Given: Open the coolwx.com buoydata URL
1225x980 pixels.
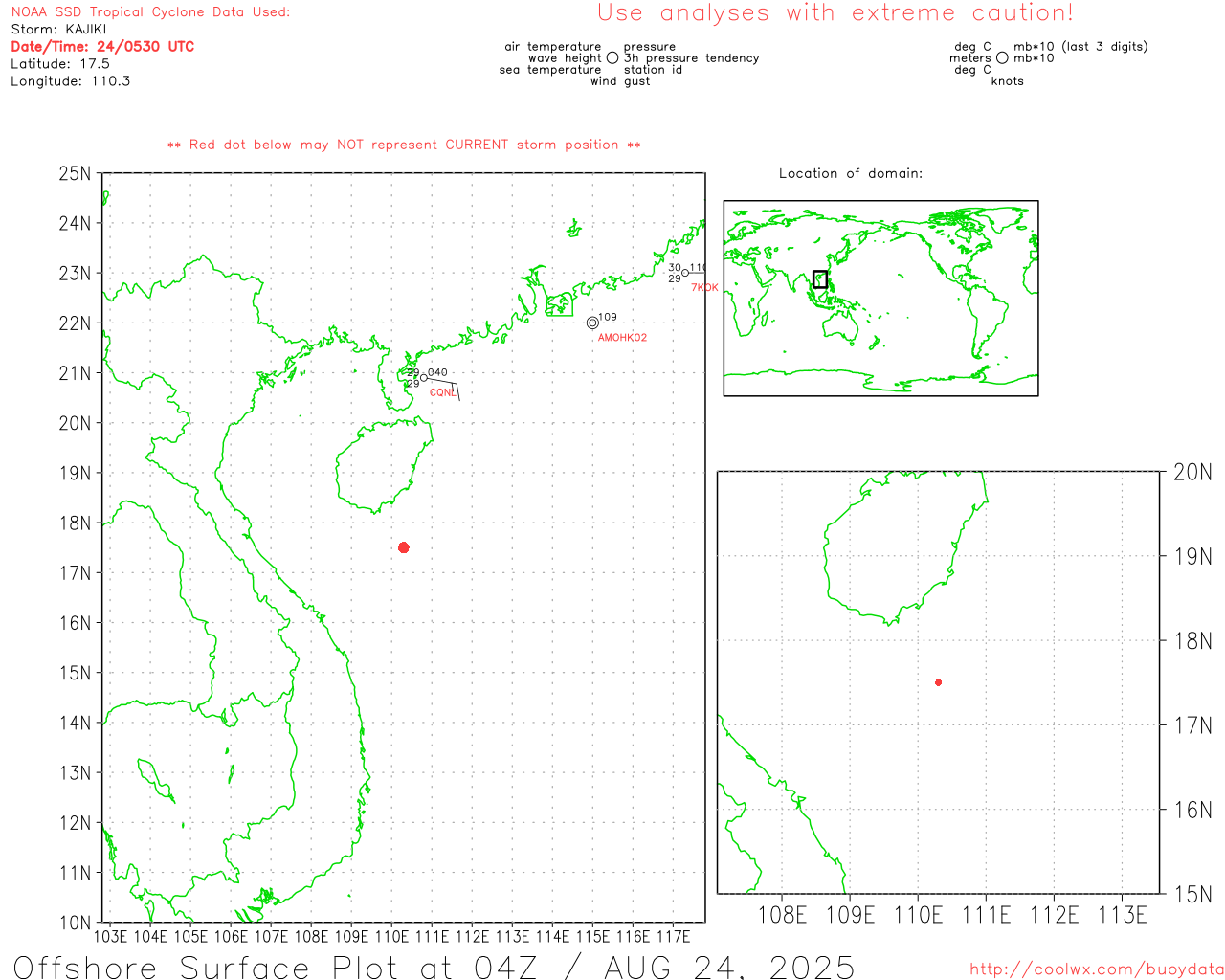Looking at the screenshot, I should pyautogui.click(x=1097, y=969).
